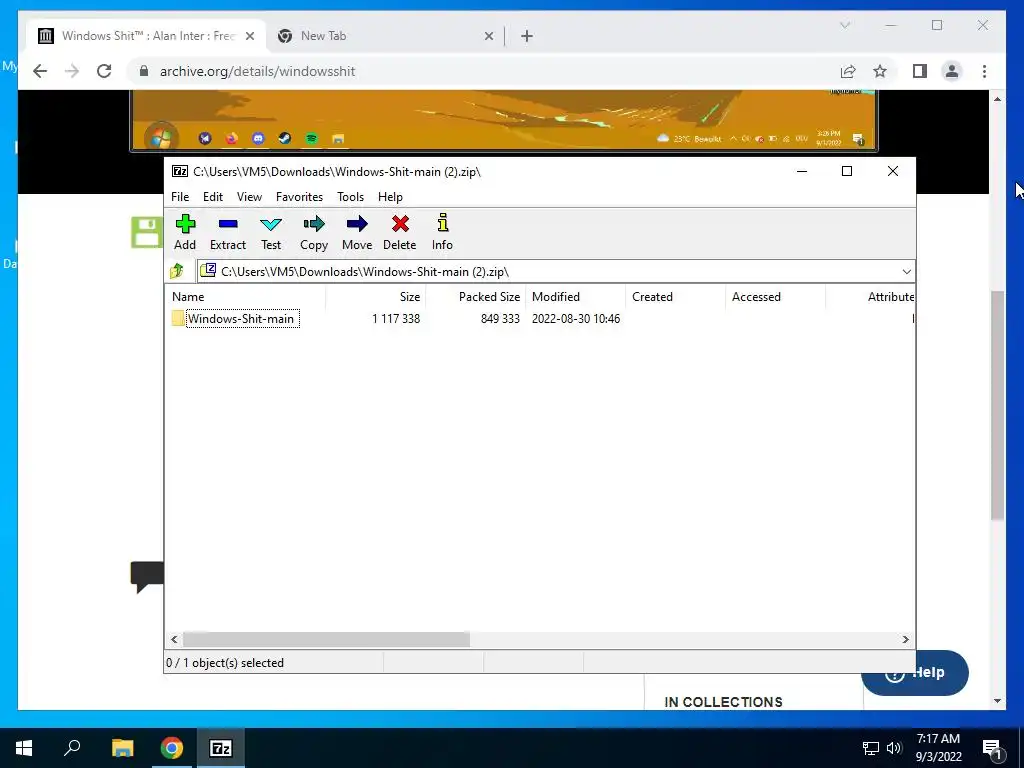Open the Tools menu in 7-Zip
The height and width of the screenshot is (768, 1024).
(x=350, y=197)
